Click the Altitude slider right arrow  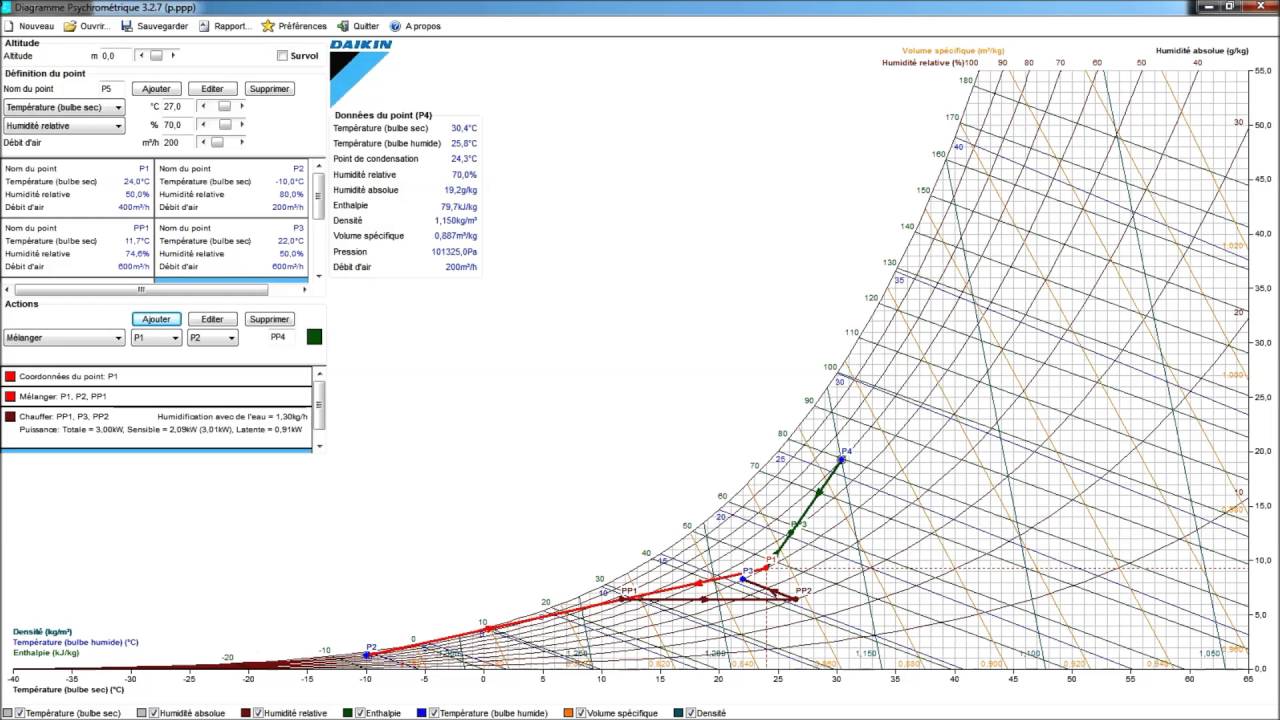pos(173,56)
